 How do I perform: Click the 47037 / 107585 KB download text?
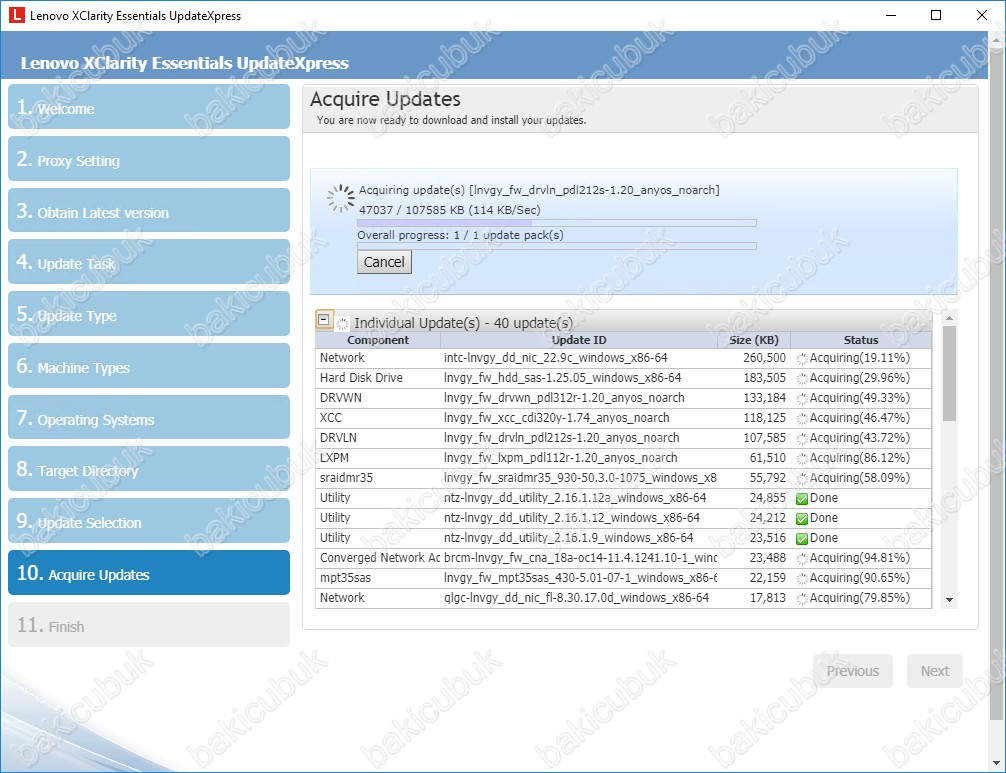click(x=450, y=210)
